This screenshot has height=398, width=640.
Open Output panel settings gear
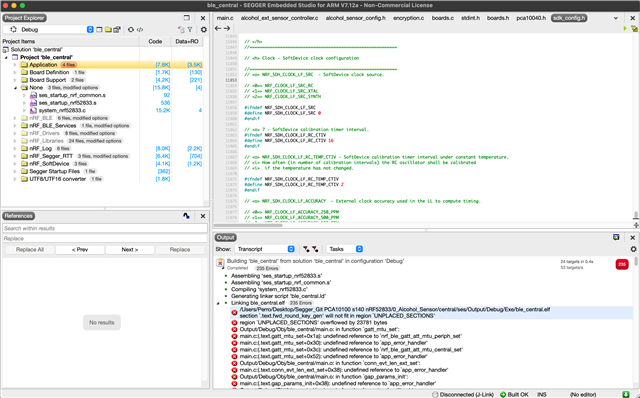pos(633,249)
